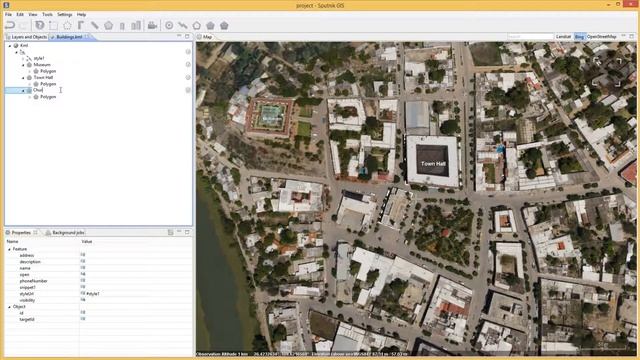
Task: Select the polygon drawing tool before the building icons
Action: click(x=109, y=25)
